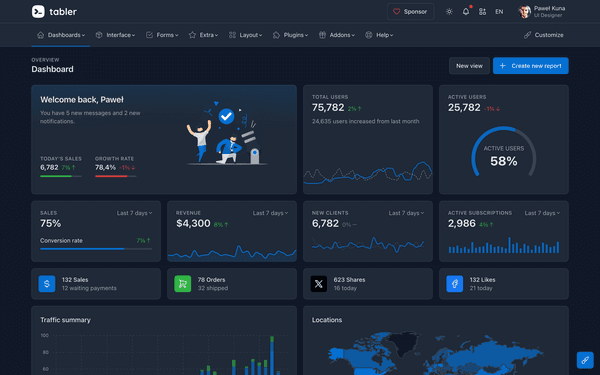Open Pawel Kuna user menu
This screenshot has width=600, height=375.
(x=541, y=11)
